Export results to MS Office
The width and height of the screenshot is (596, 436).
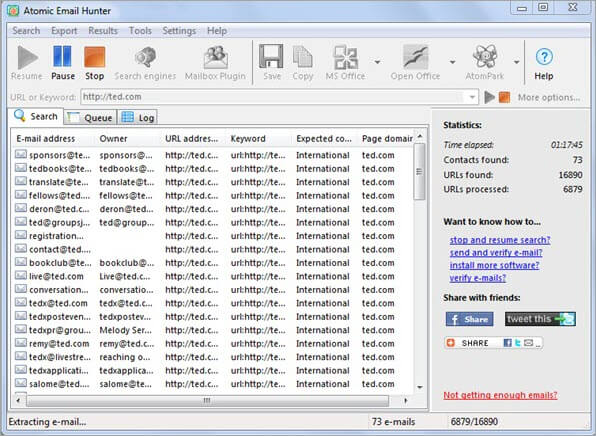[x=346, y=63]
